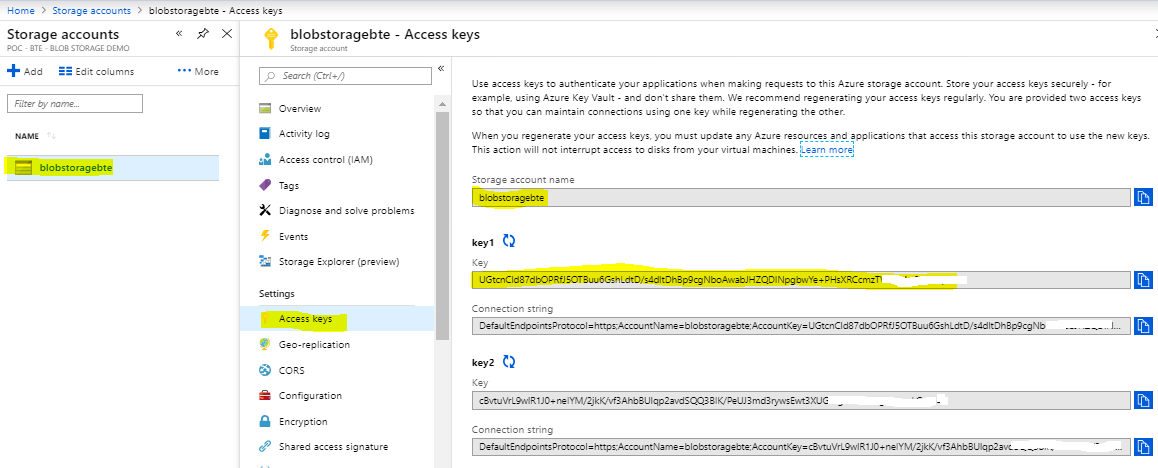Copy the key1 connection string
This screenshot has width=1158, height=468.
tap(1143, 326)
